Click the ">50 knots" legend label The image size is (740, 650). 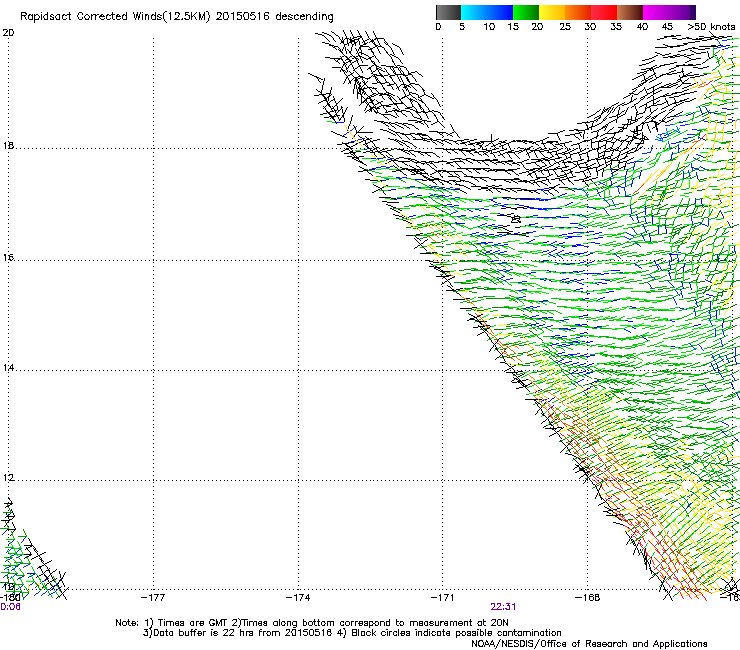(x=711, y=27)
